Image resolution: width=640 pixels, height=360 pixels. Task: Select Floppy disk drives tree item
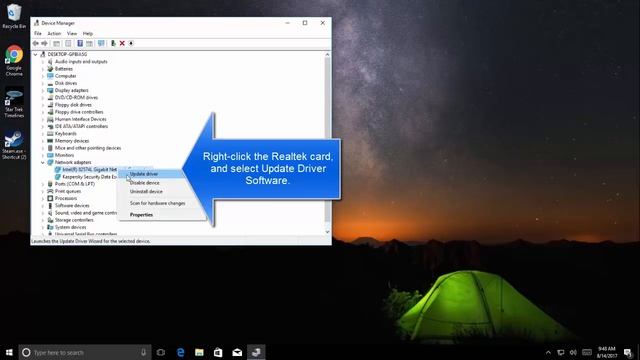(x=73, y=105)
